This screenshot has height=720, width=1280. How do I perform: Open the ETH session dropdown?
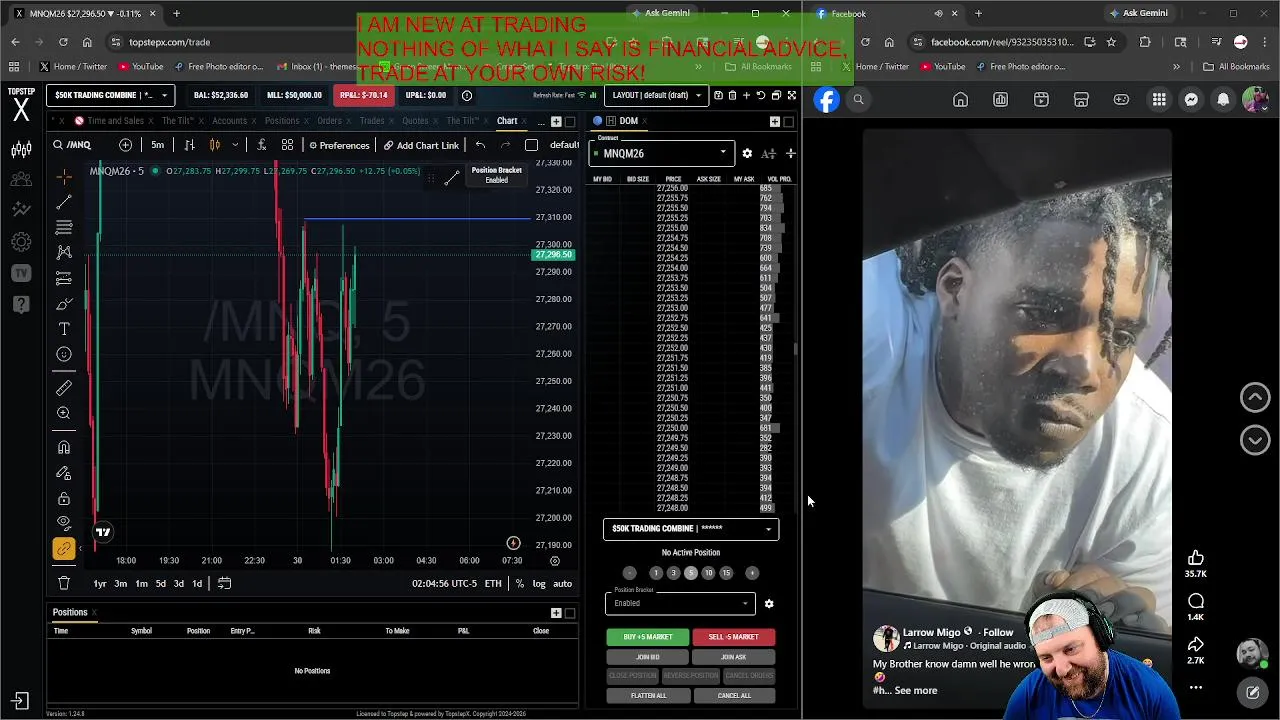pos(493,583)
